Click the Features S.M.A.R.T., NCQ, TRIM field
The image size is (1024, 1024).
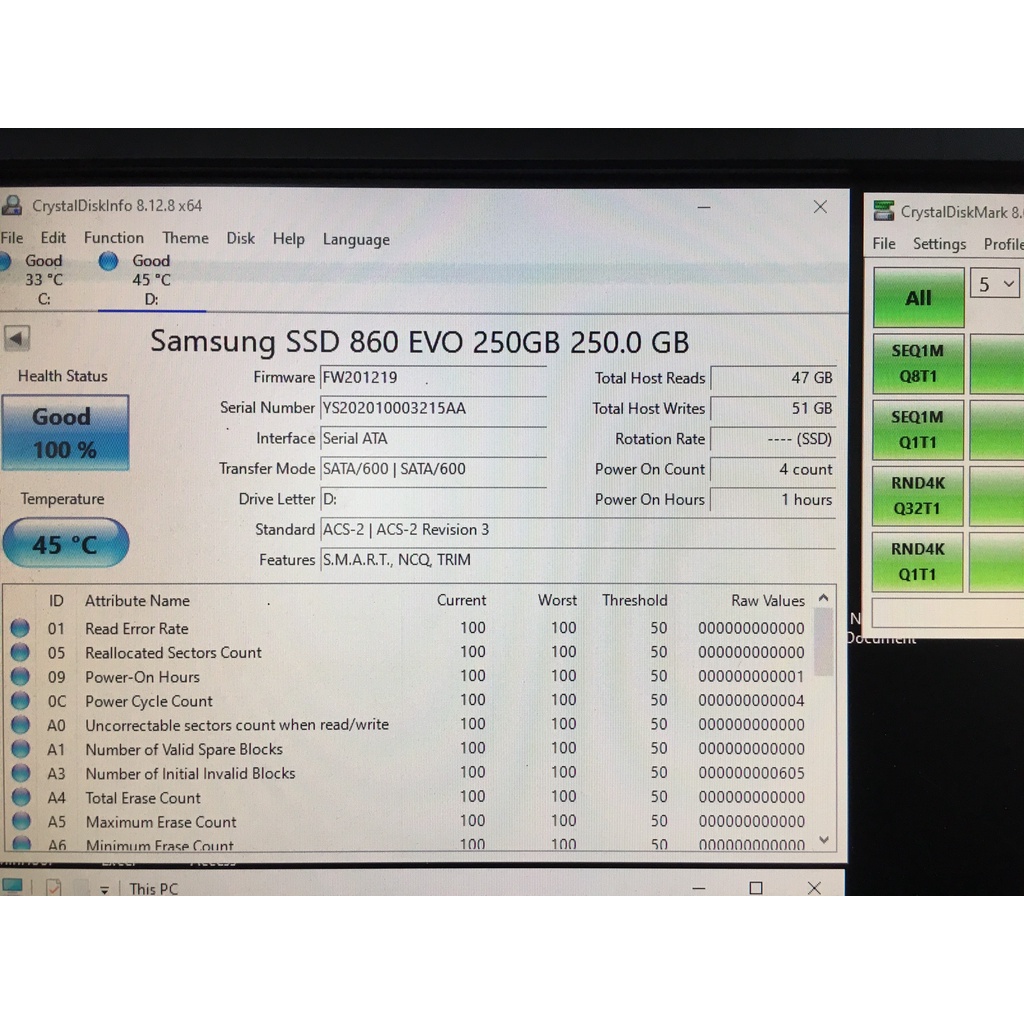[x=578, y=560]
